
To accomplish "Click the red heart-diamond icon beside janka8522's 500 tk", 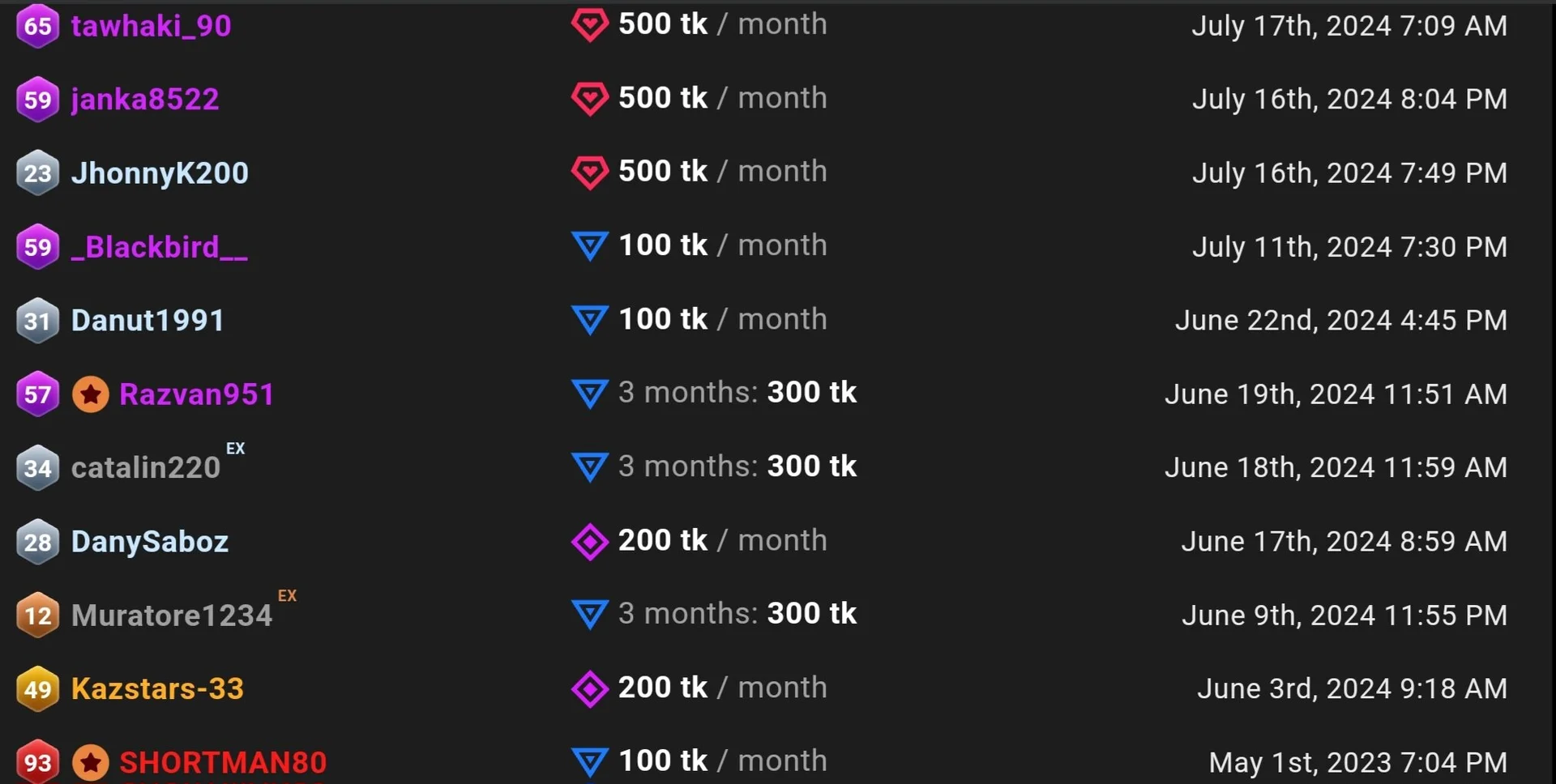I will click(589, 99).
